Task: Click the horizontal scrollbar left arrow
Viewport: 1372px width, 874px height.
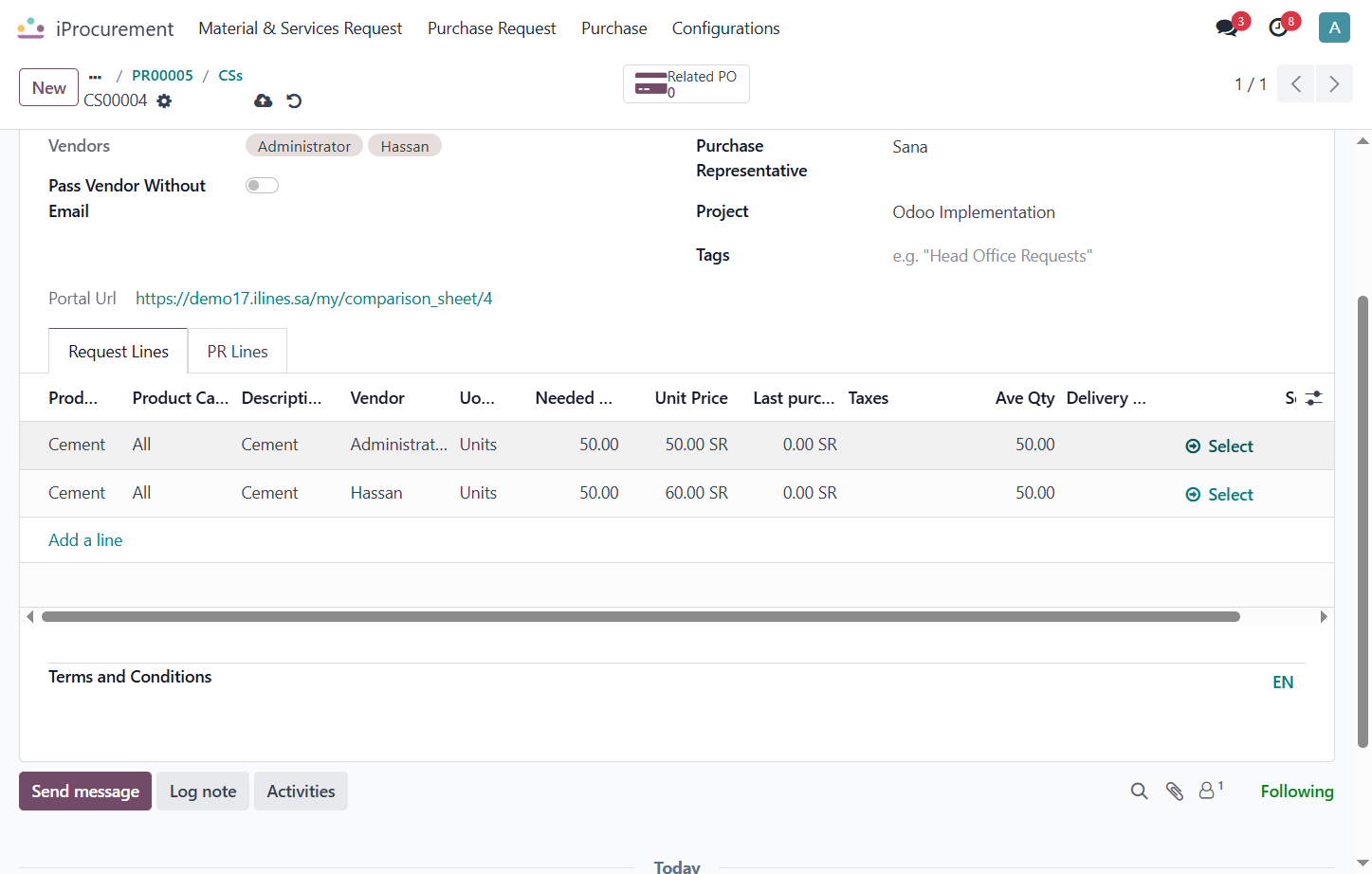Action: (x=30, y=616)
